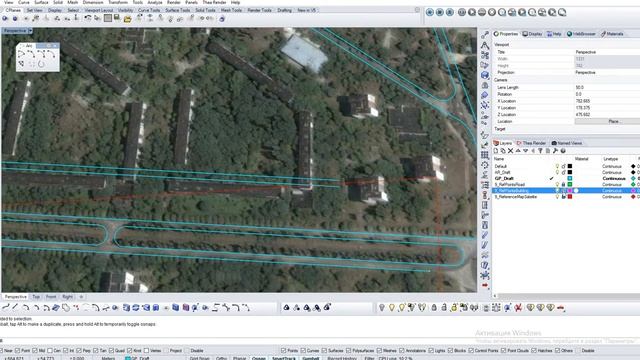Open the Named Views panel tab

coord(567,143)
